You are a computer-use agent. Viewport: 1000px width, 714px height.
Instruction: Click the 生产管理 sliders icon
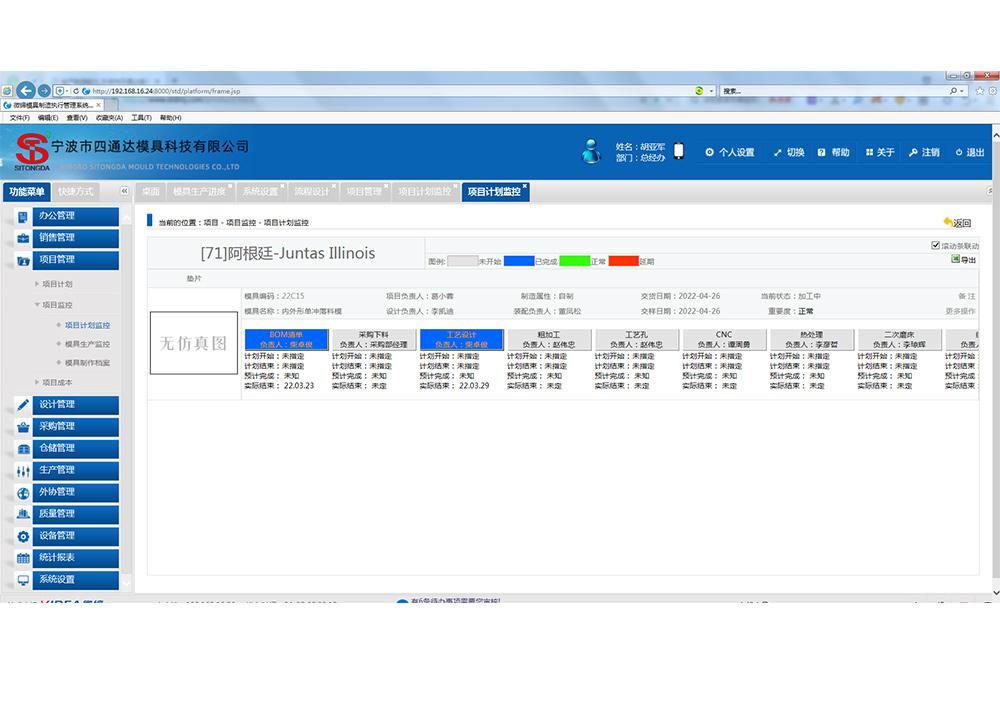(x=23, y=470)
